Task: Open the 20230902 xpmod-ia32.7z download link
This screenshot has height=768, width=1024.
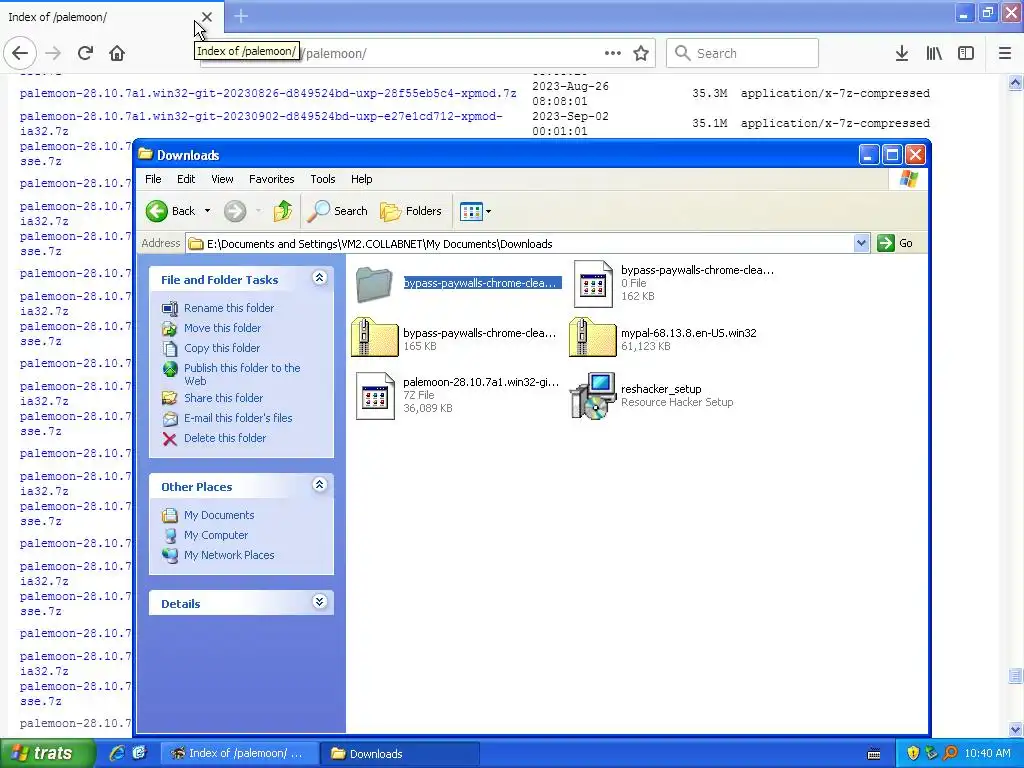Action: 261,123
